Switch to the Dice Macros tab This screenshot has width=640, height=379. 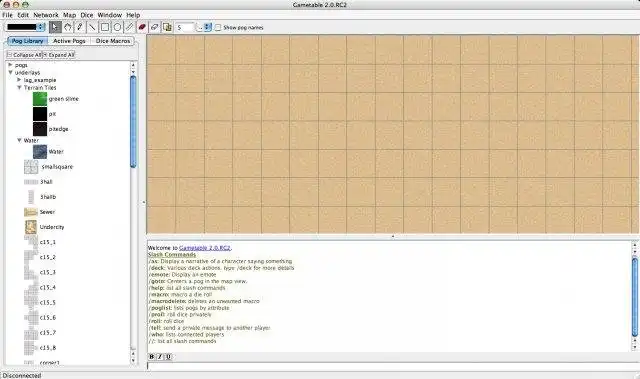pyautogui.click(x=113, y=41)
